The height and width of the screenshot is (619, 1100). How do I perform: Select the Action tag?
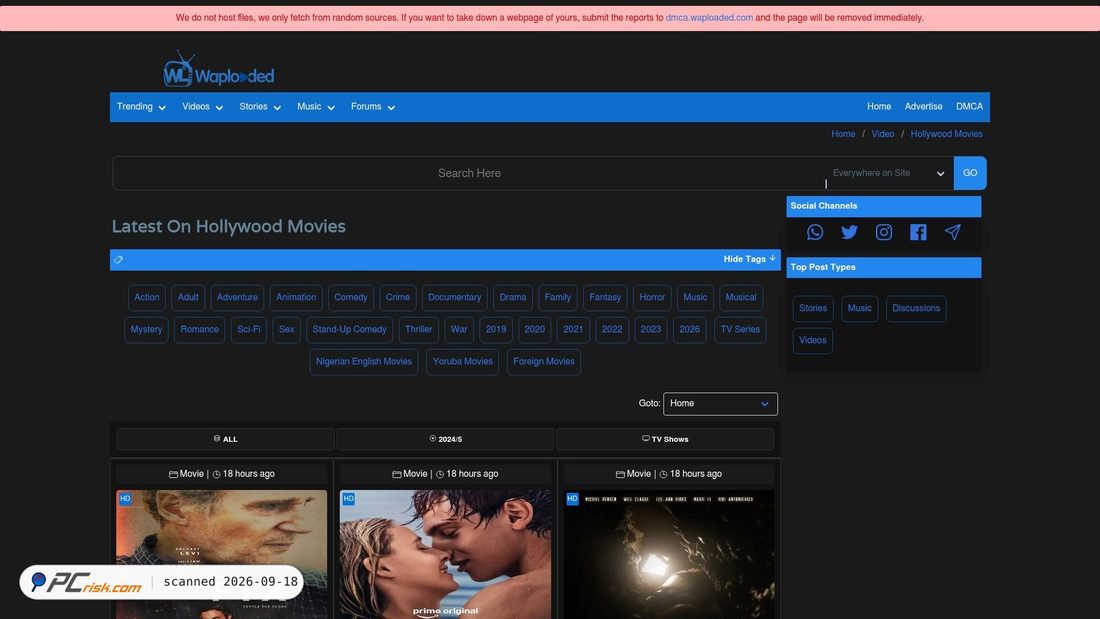tap(147, 298)
